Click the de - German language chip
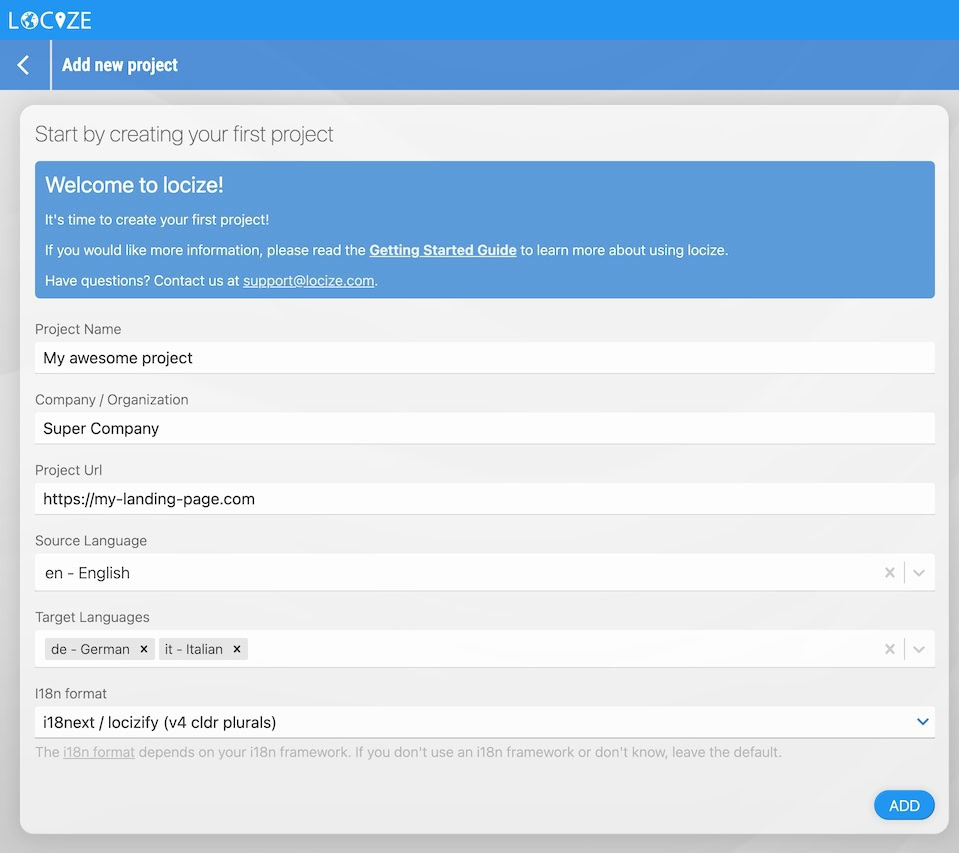 pos(90,649)
